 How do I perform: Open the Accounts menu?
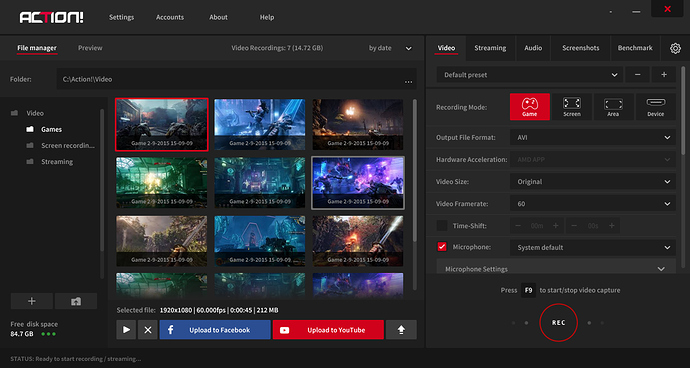tap(170, 18)
